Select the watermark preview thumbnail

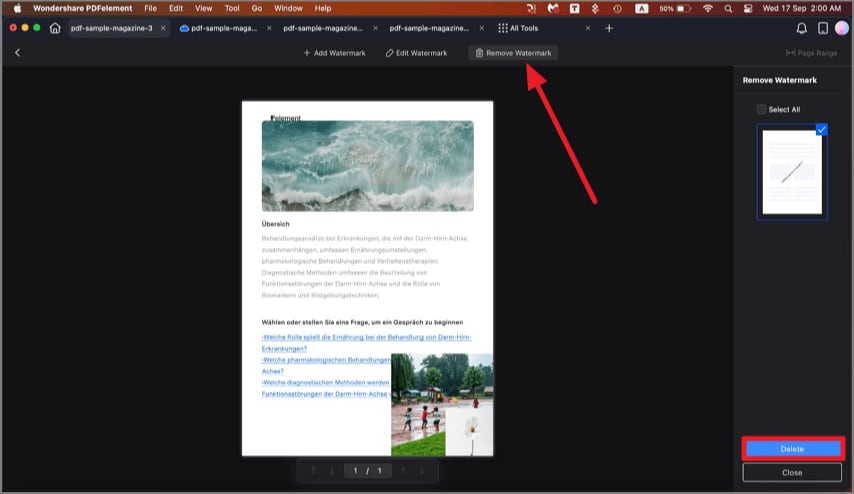pos(792,172)
